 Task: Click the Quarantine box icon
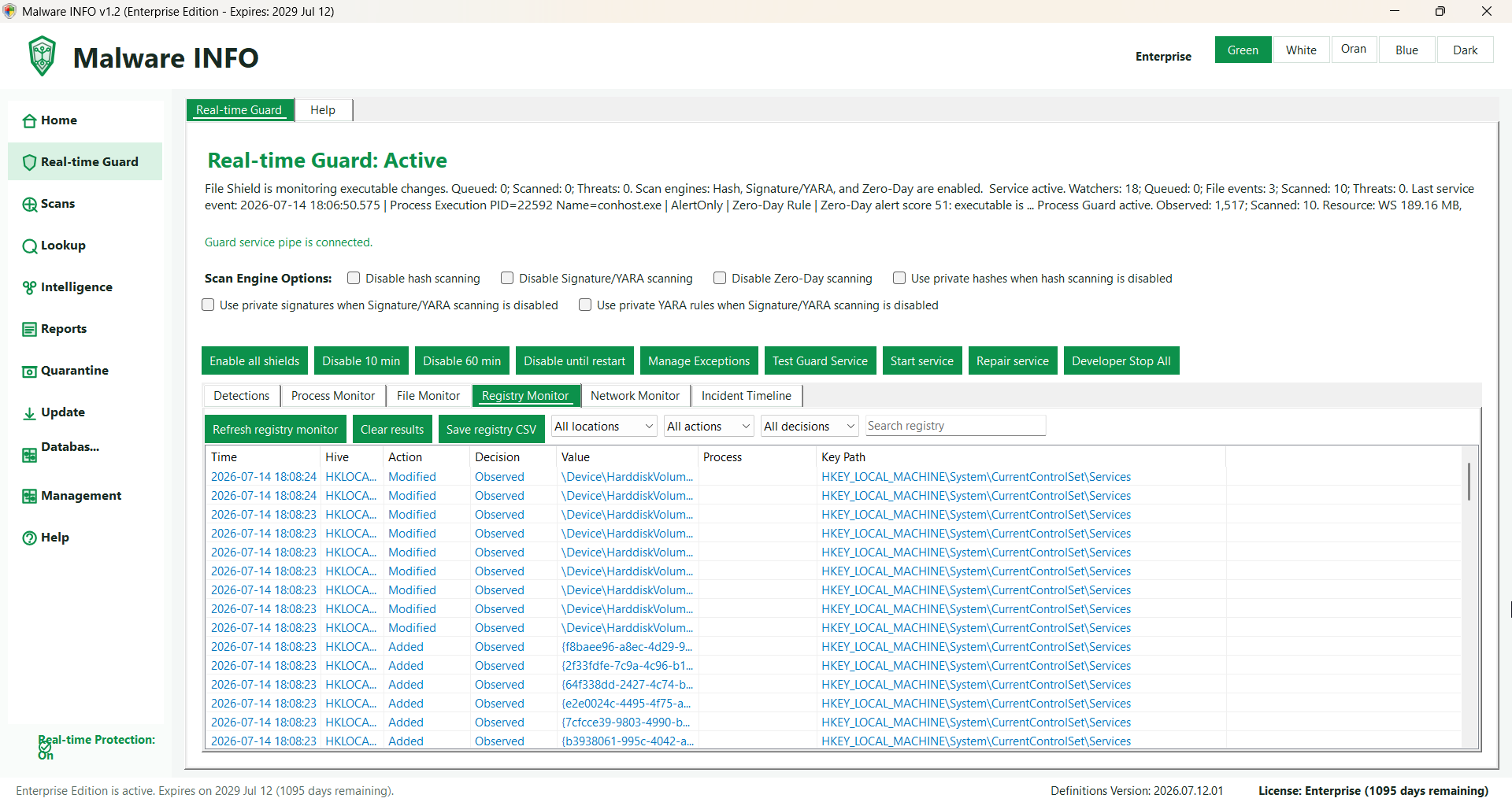point(29,371)
